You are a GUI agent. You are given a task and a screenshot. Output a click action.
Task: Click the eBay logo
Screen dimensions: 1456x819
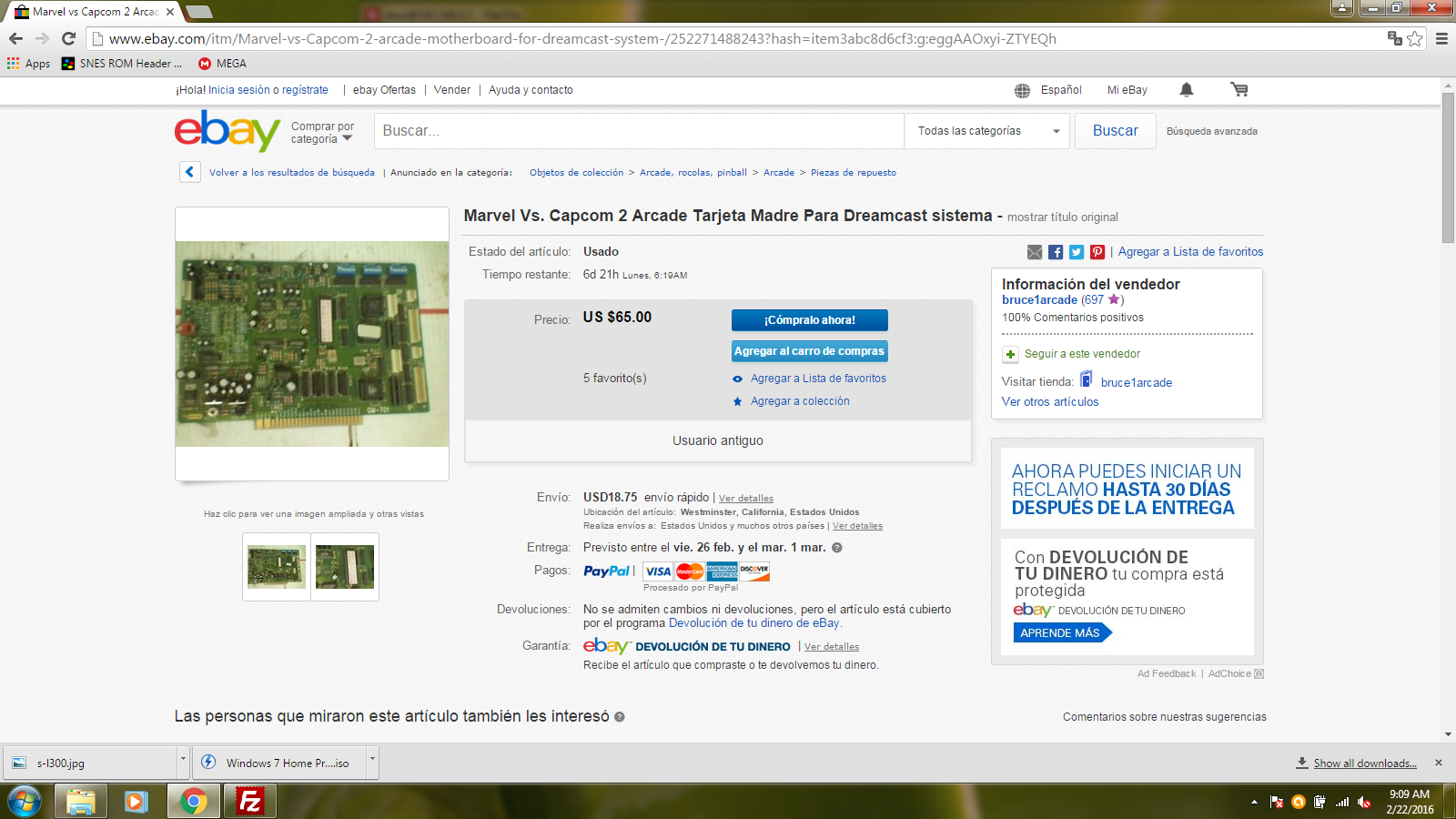(227, 131)
